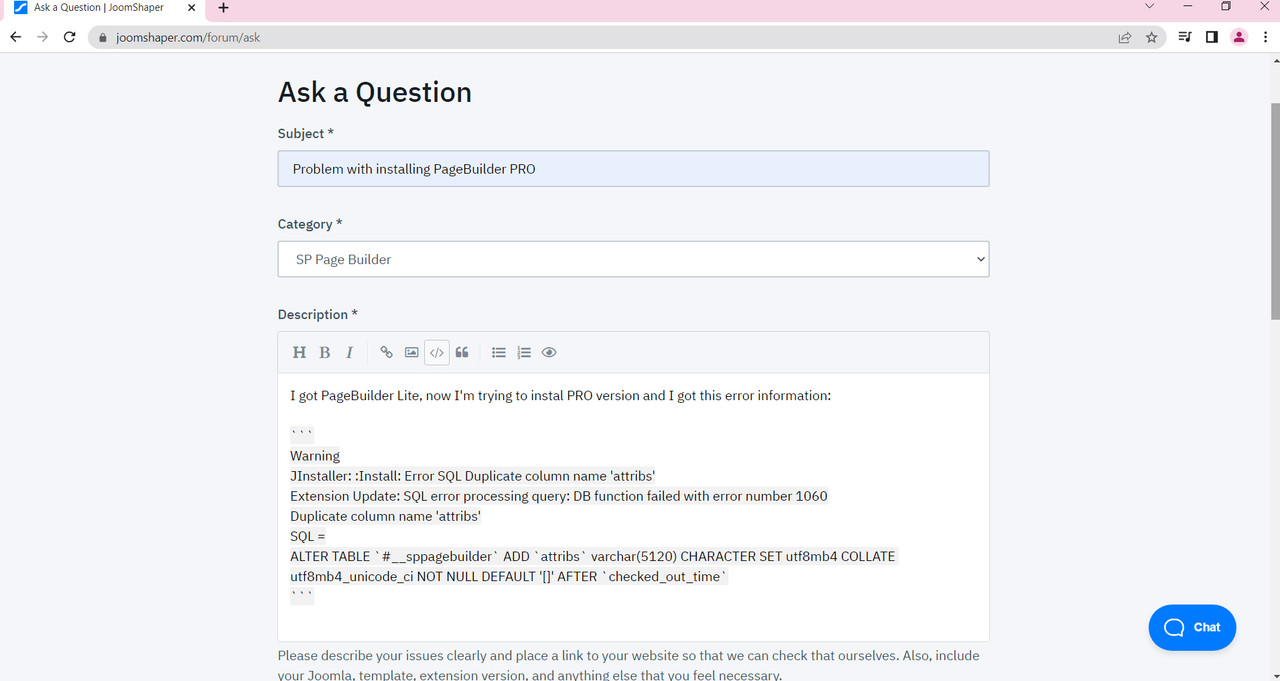The image size is (1280, 681).
Task: Open the Chat support button
Action: [1192, 627]
